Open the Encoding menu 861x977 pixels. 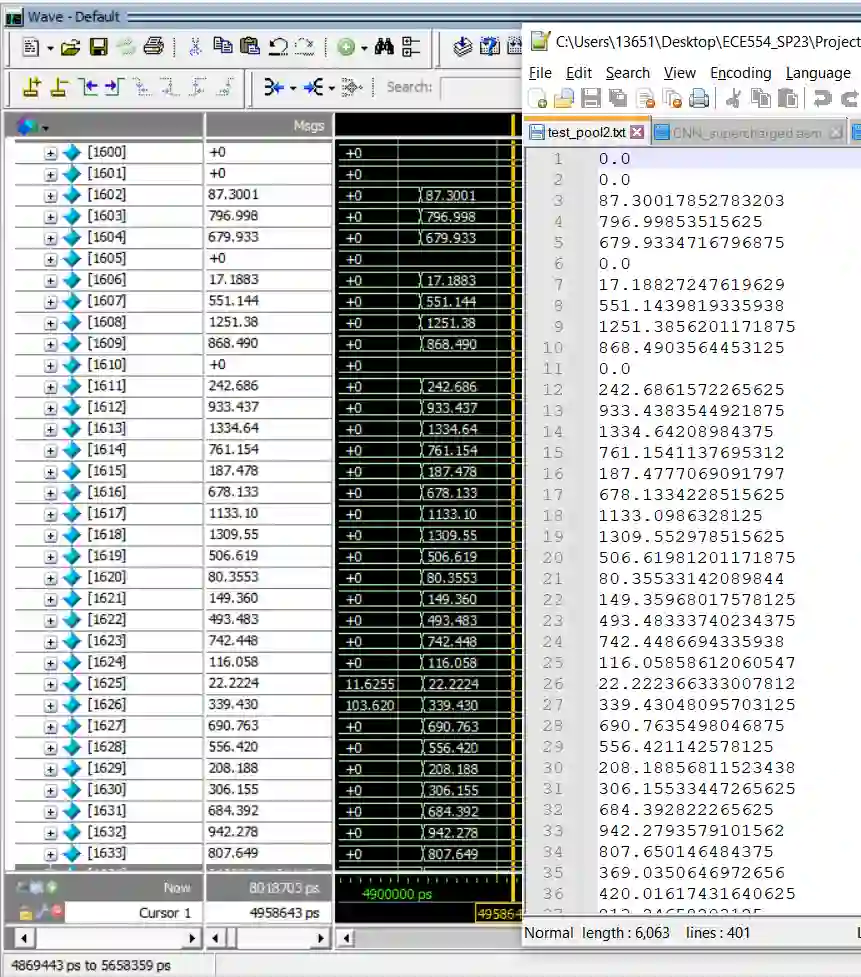click(x=740, y=73)
